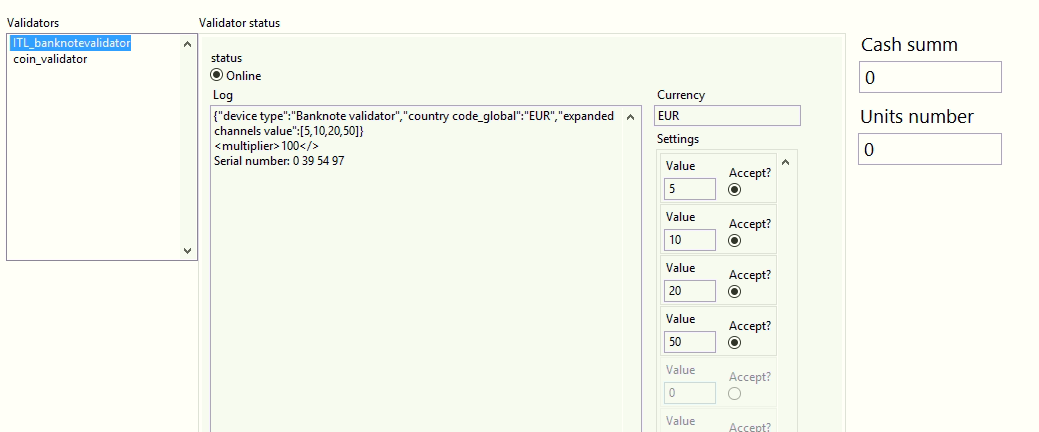Click the Cash summ input field
The height and width of the screenshot is (432, 1039).
pos(929,77)
